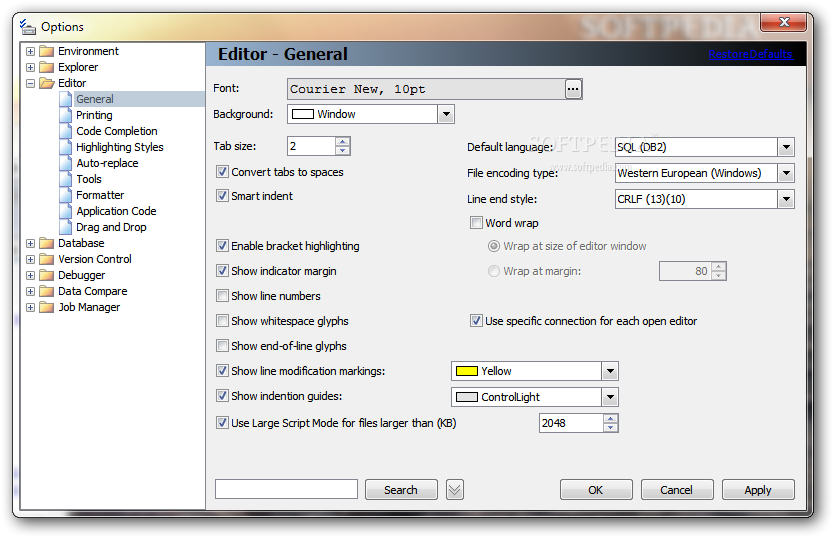Click the RestoreDefaults link

(750, 54)
